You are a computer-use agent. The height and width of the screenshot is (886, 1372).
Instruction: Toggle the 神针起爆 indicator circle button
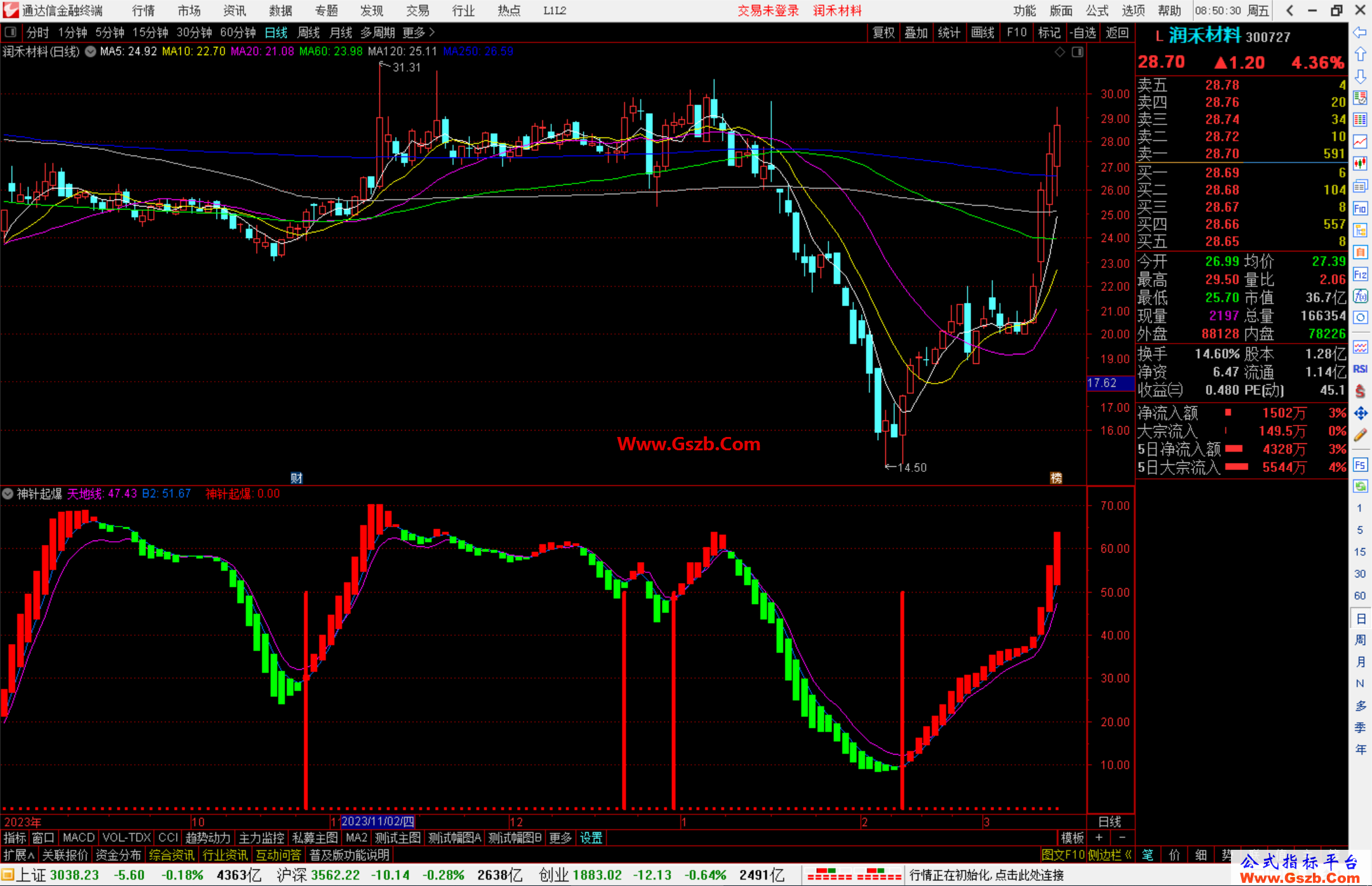8,493
